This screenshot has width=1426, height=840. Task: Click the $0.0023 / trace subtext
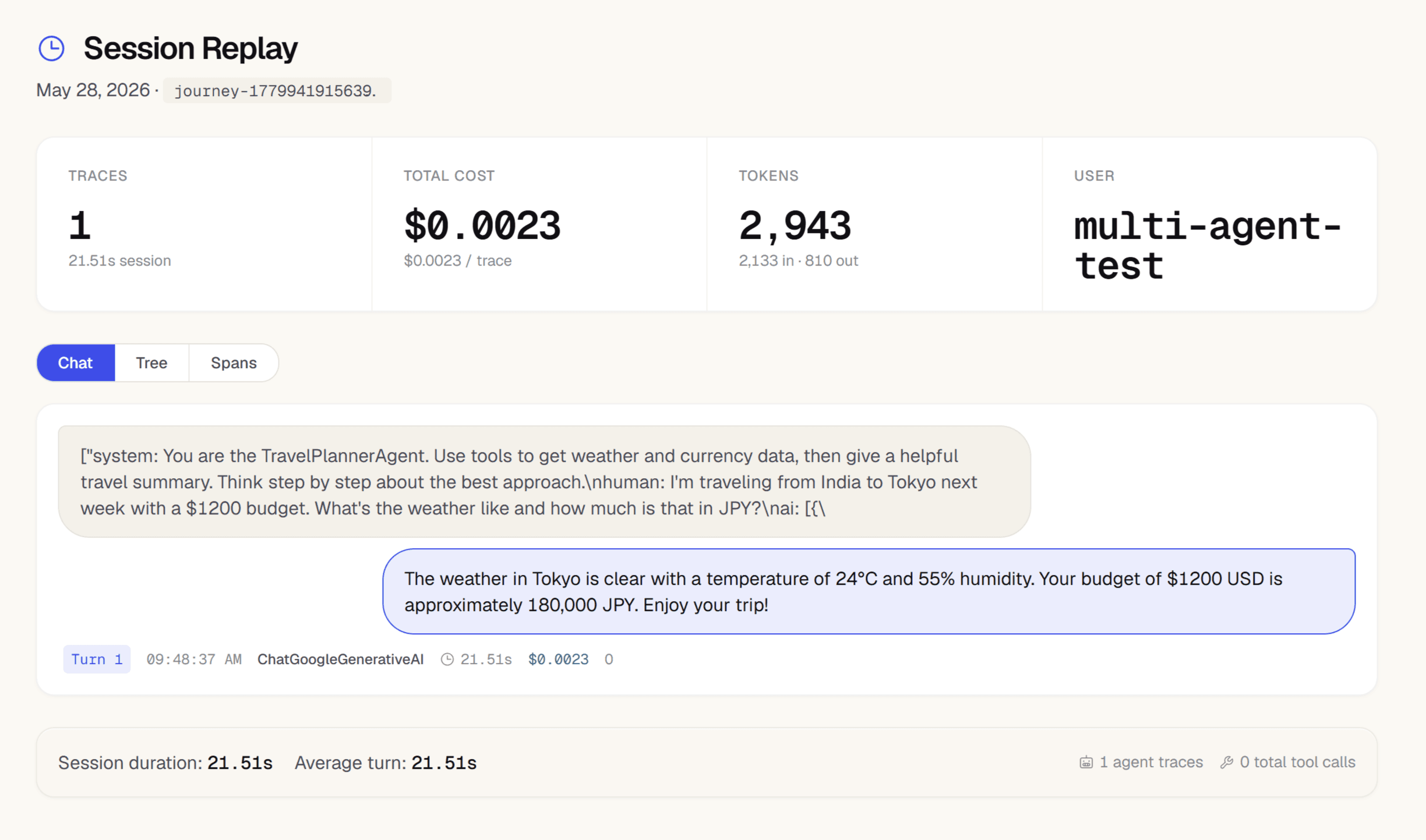click(x=457, y=260)
